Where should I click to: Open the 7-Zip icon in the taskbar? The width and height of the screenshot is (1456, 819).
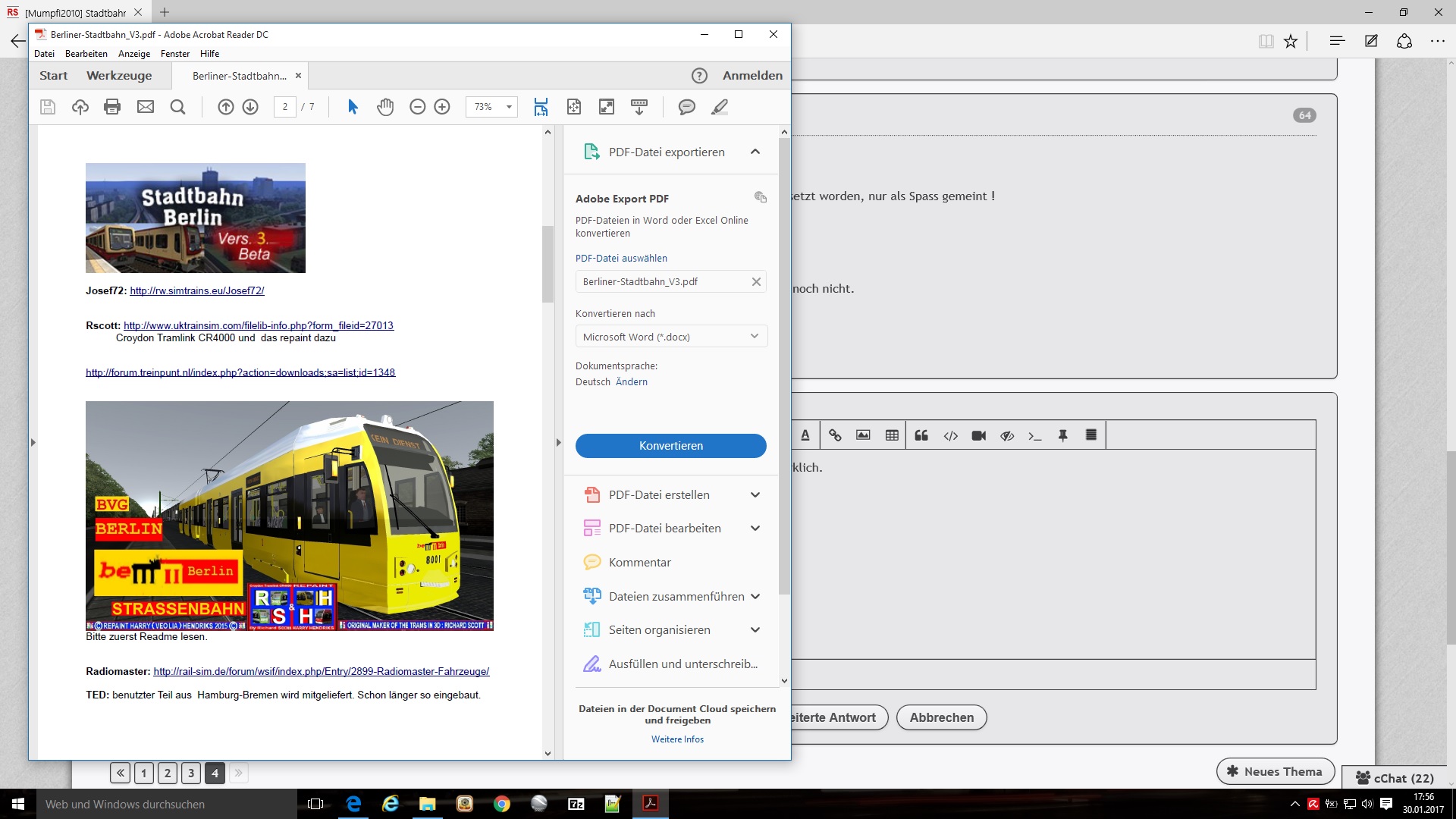(576, 804)
